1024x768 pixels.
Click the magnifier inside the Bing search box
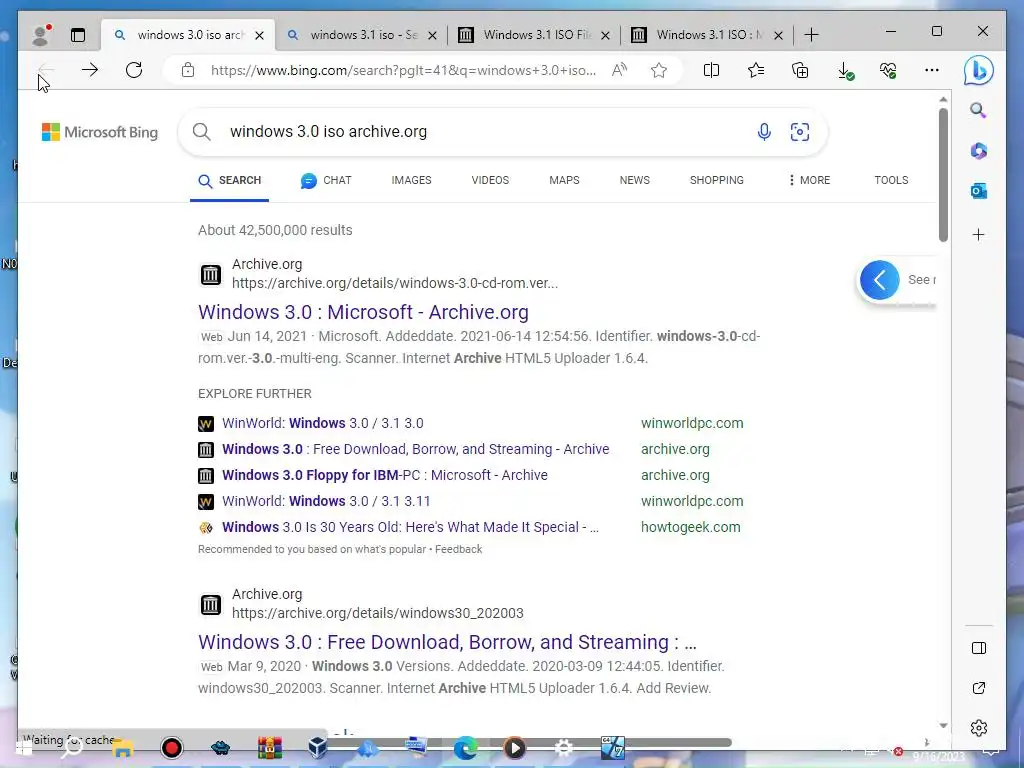[x=202, y=132]
